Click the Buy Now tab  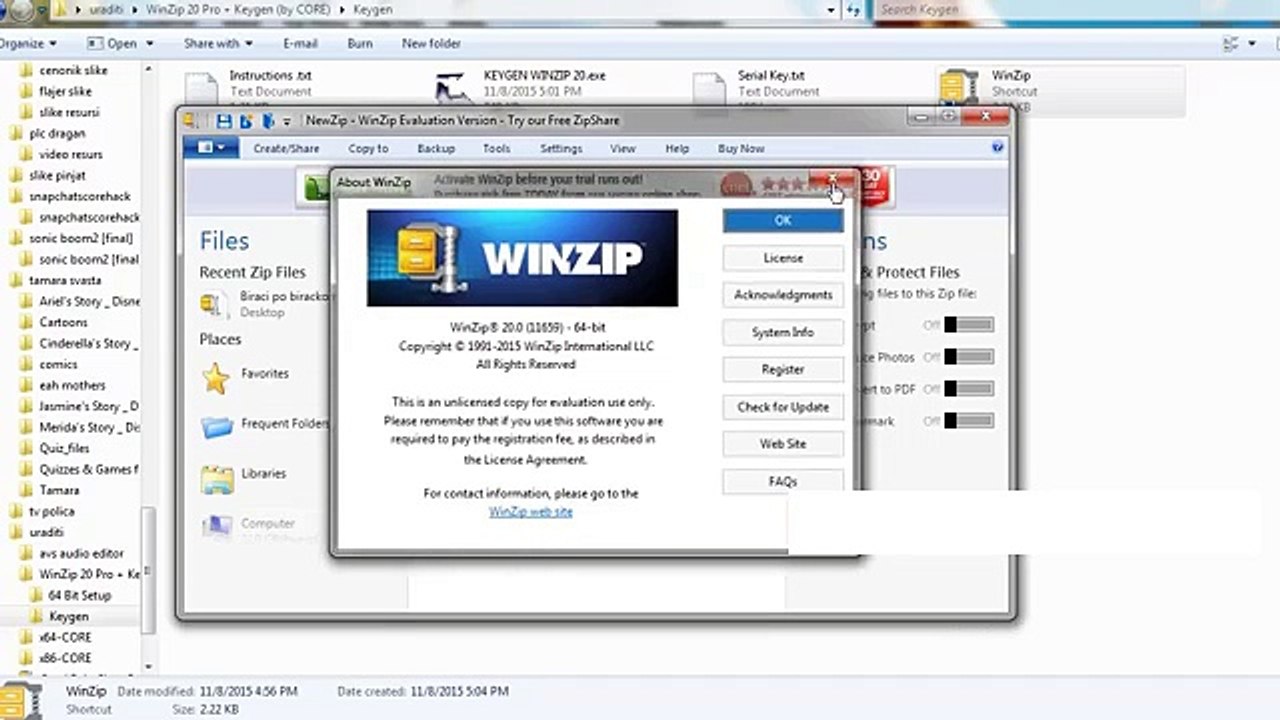pyautogui.click(x=741, y=148)
